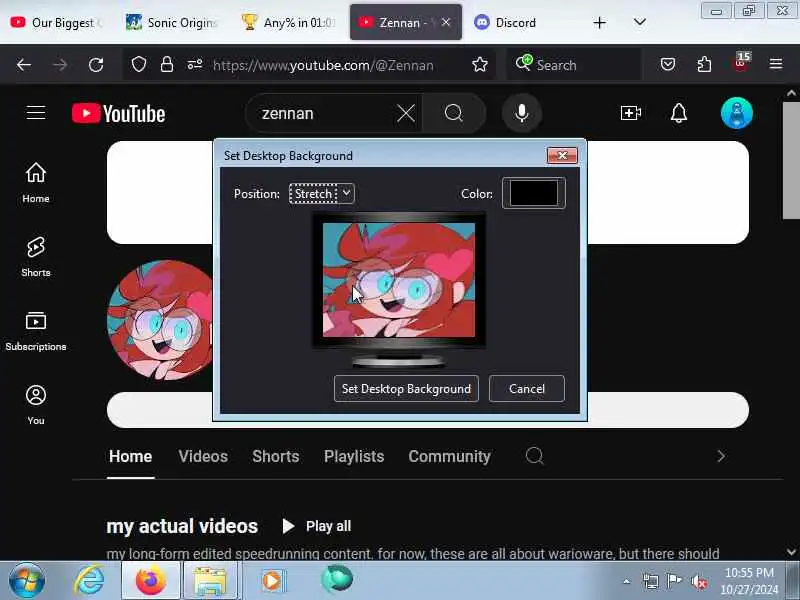Bookmark this page with the star icon
Screen dimensions: 800x600
(x=480, y=64)
